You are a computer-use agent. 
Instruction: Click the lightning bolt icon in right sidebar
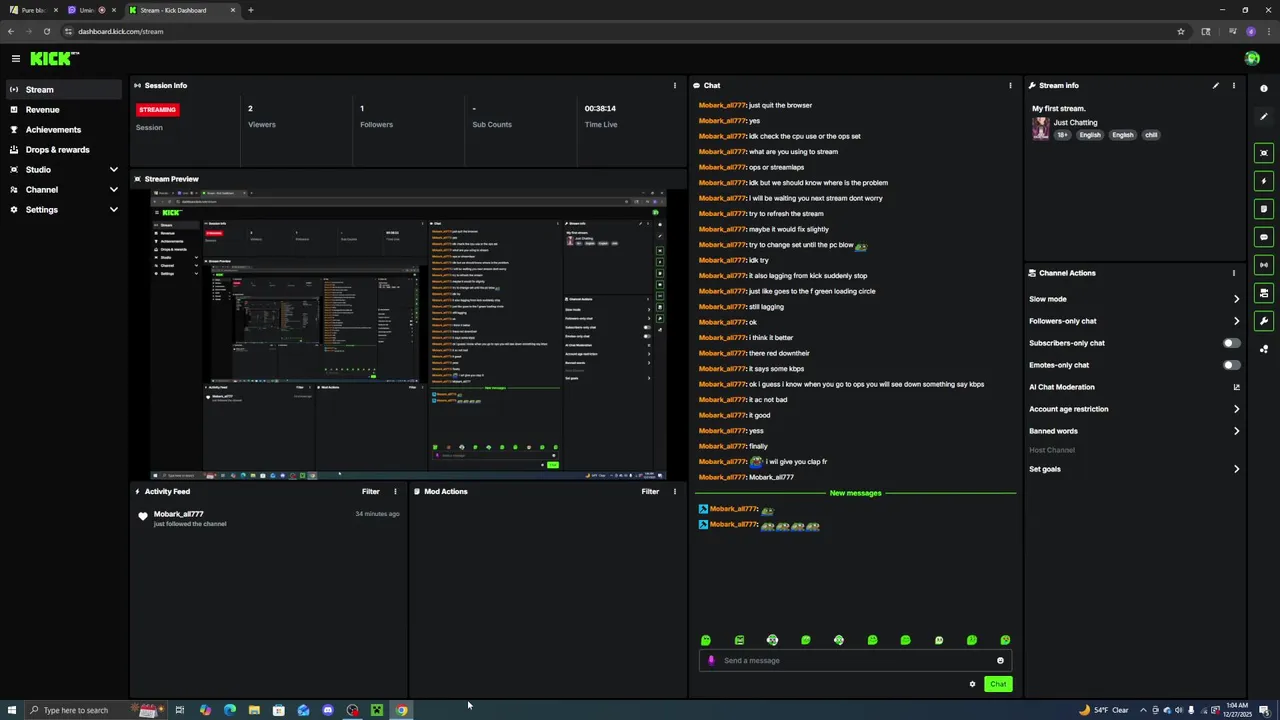(x=1264, y=181)
